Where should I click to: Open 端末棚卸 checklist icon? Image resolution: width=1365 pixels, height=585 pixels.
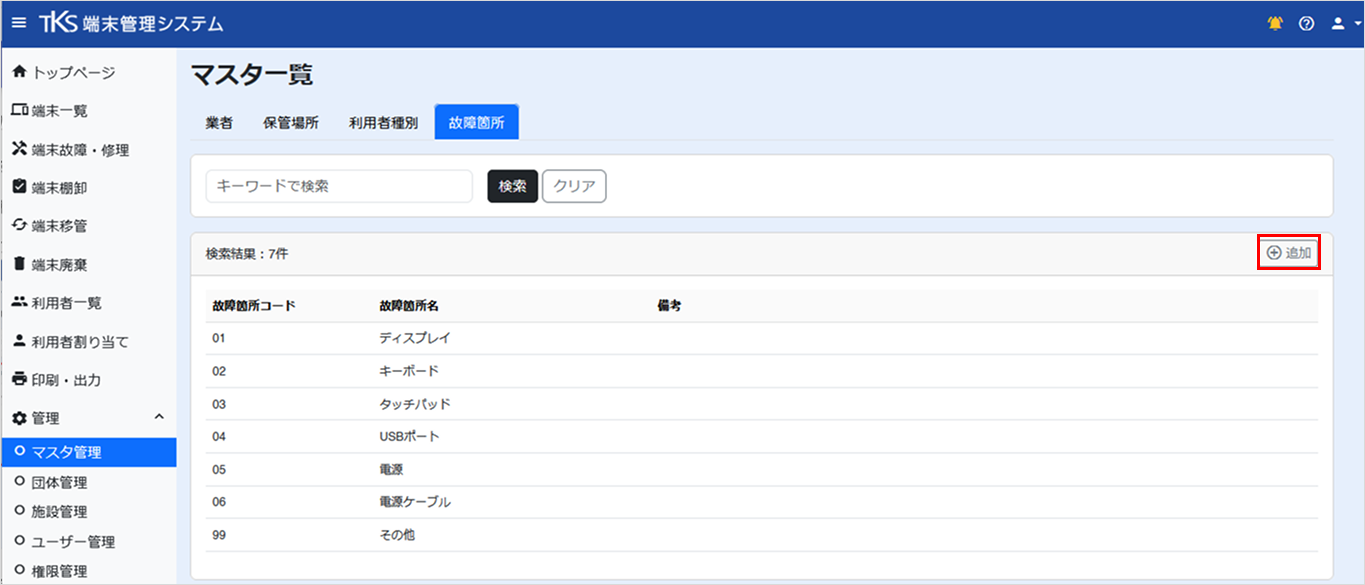pos(19,187)
